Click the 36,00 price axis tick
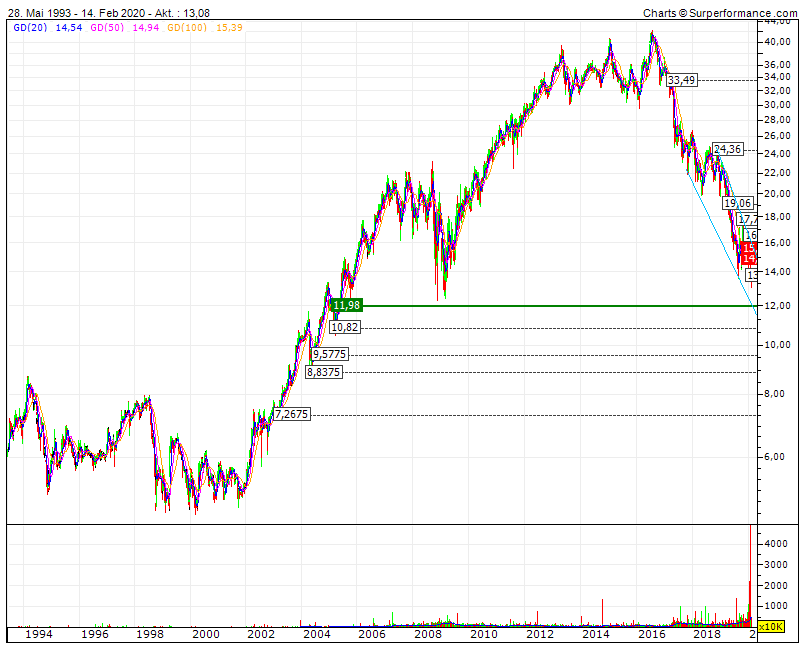 pos(778,65)
